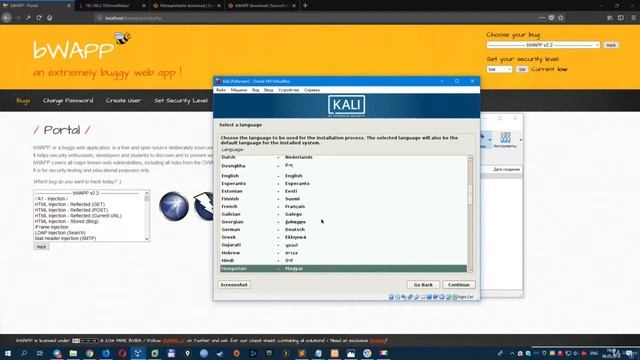This screenshot has width=640, height=360.
Task: Open Windows Start menu
Action: pyautogui.click(x=7, y=353)
